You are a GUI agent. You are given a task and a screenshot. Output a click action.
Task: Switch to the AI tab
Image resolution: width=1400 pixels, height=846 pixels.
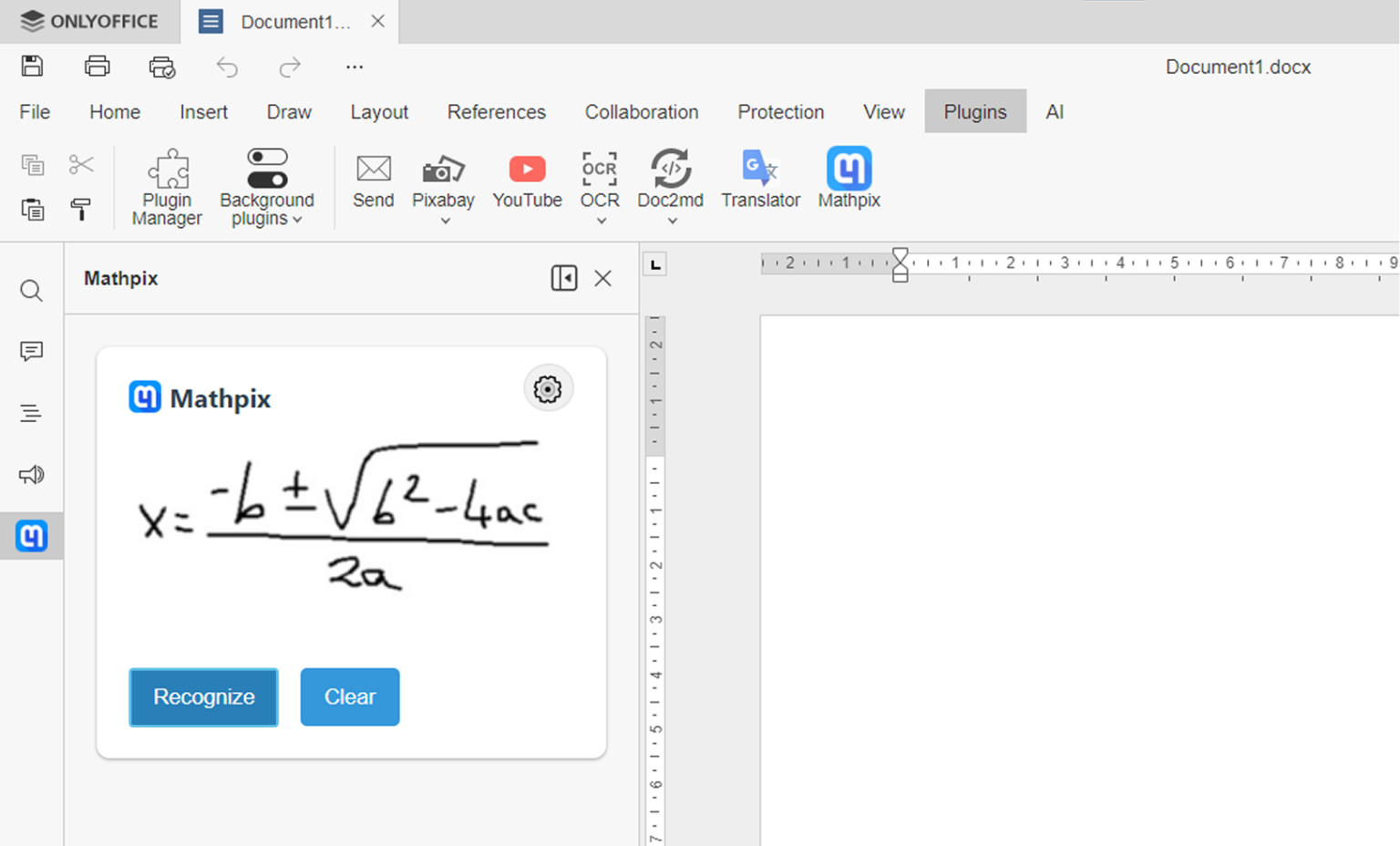(1055, 111)
